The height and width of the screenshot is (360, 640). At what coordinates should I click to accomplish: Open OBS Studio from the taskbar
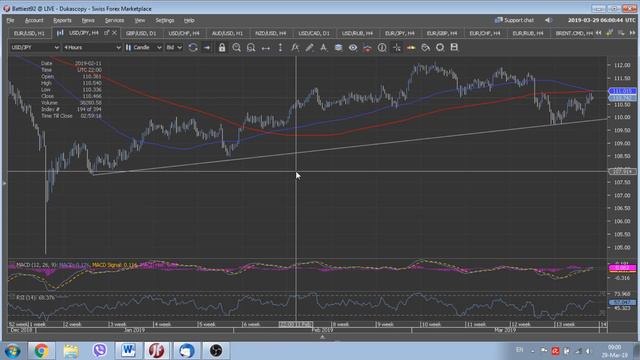tap(216, 351)
